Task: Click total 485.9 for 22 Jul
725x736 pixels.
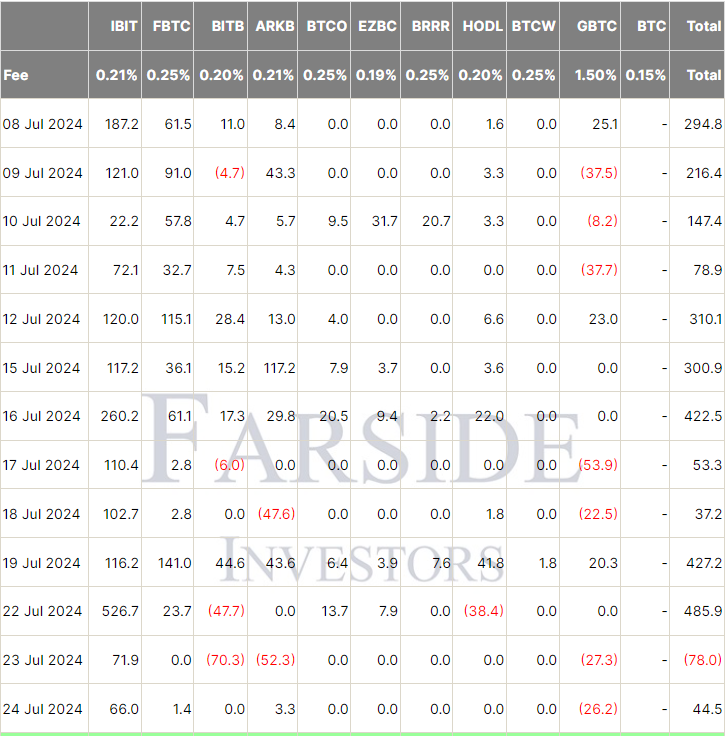Action: click(703, 611)
